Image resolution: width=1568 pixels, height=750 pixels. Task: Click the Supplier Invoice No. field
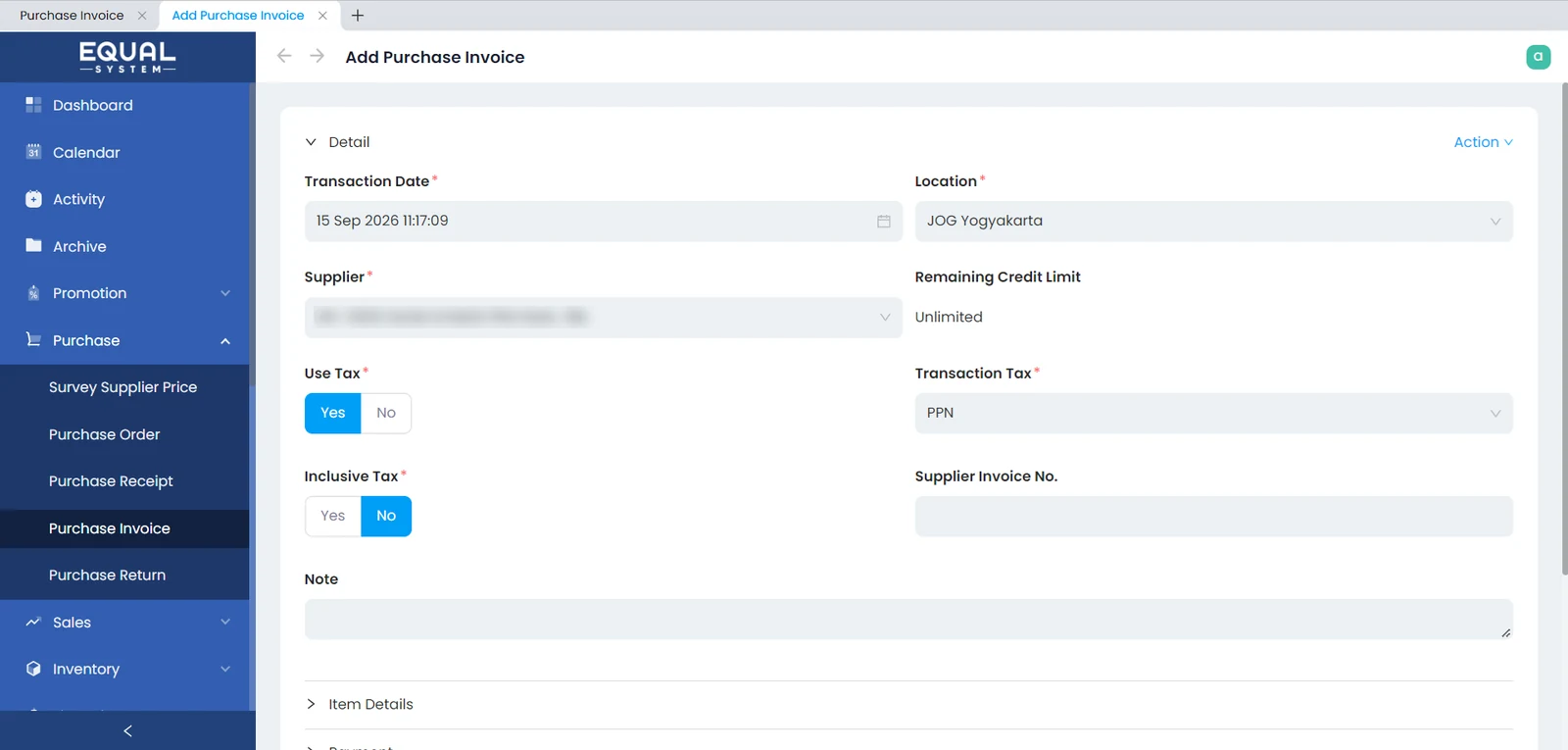coord(1213,517)
